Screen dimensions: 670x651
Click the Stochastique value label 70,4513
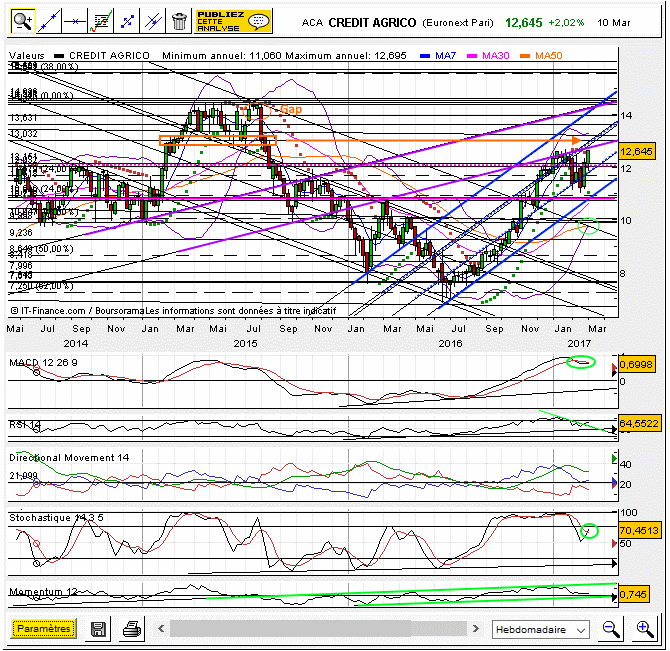click(639, 530)
